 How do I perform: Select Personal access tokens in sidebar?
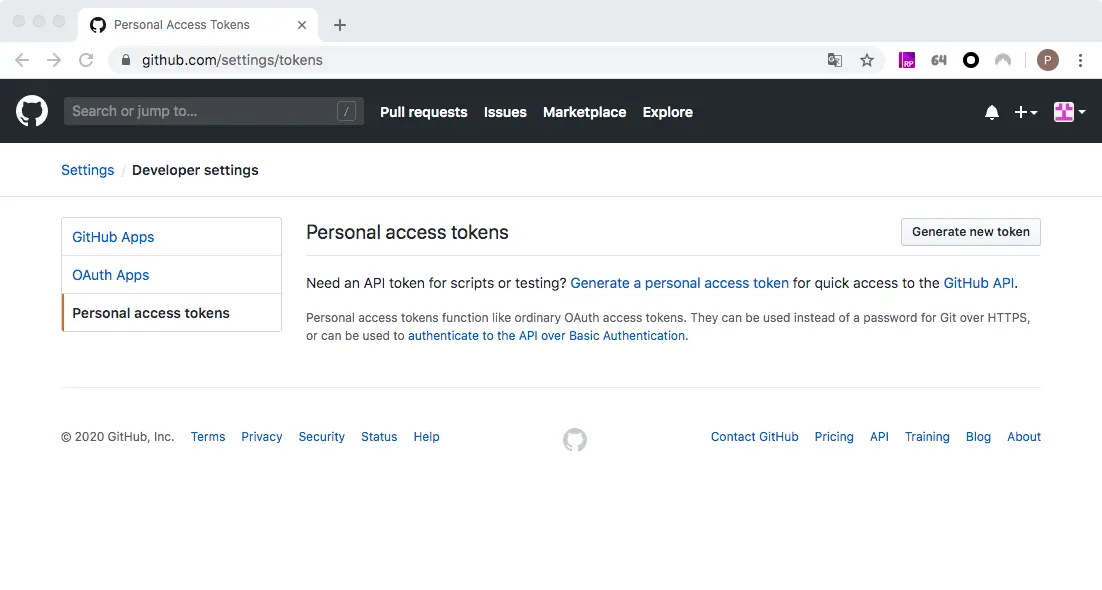point(171,313)
